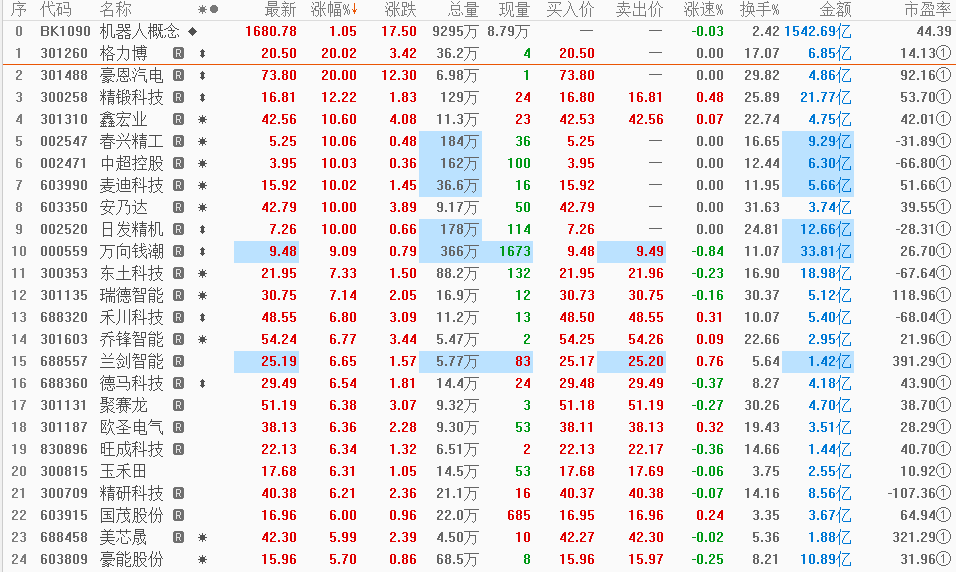Select stock code 603990
Screen dimensions: 956x572
[x=64, y=185]
